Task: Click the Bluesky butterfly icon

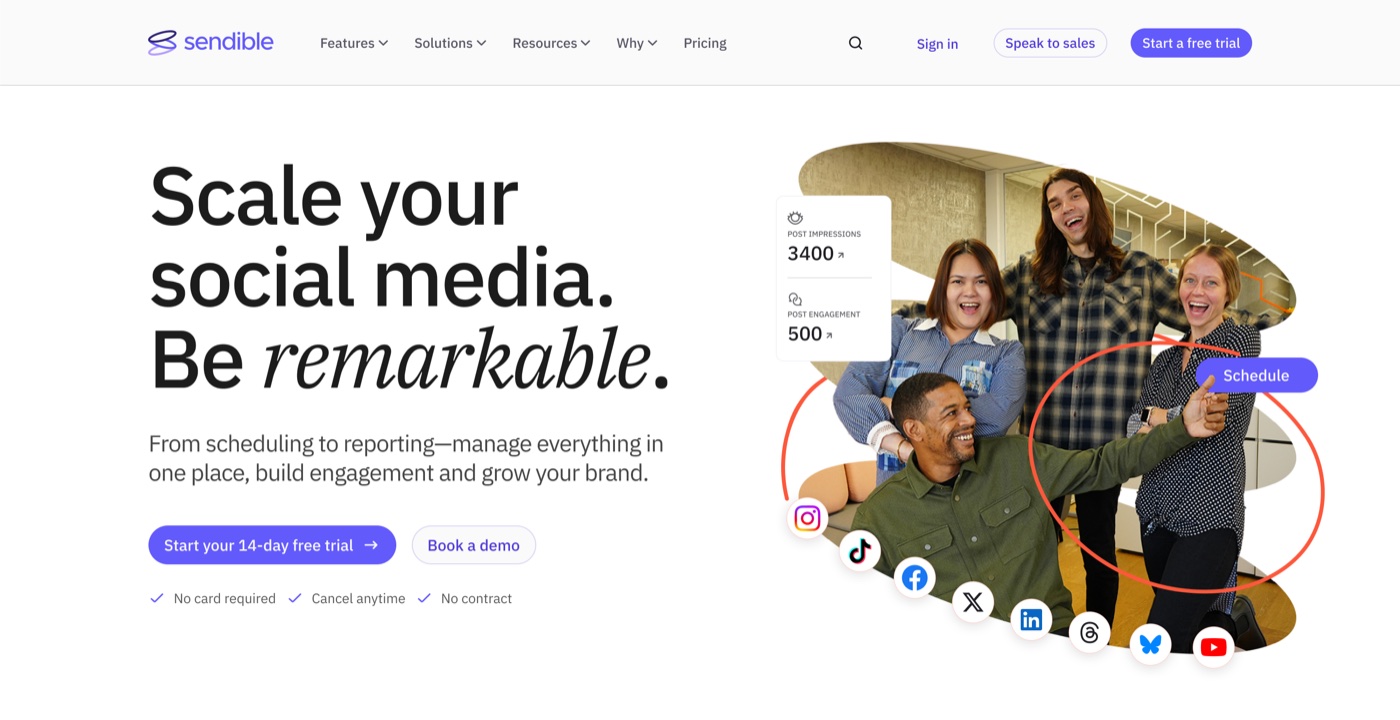Action: (1150, 644)
